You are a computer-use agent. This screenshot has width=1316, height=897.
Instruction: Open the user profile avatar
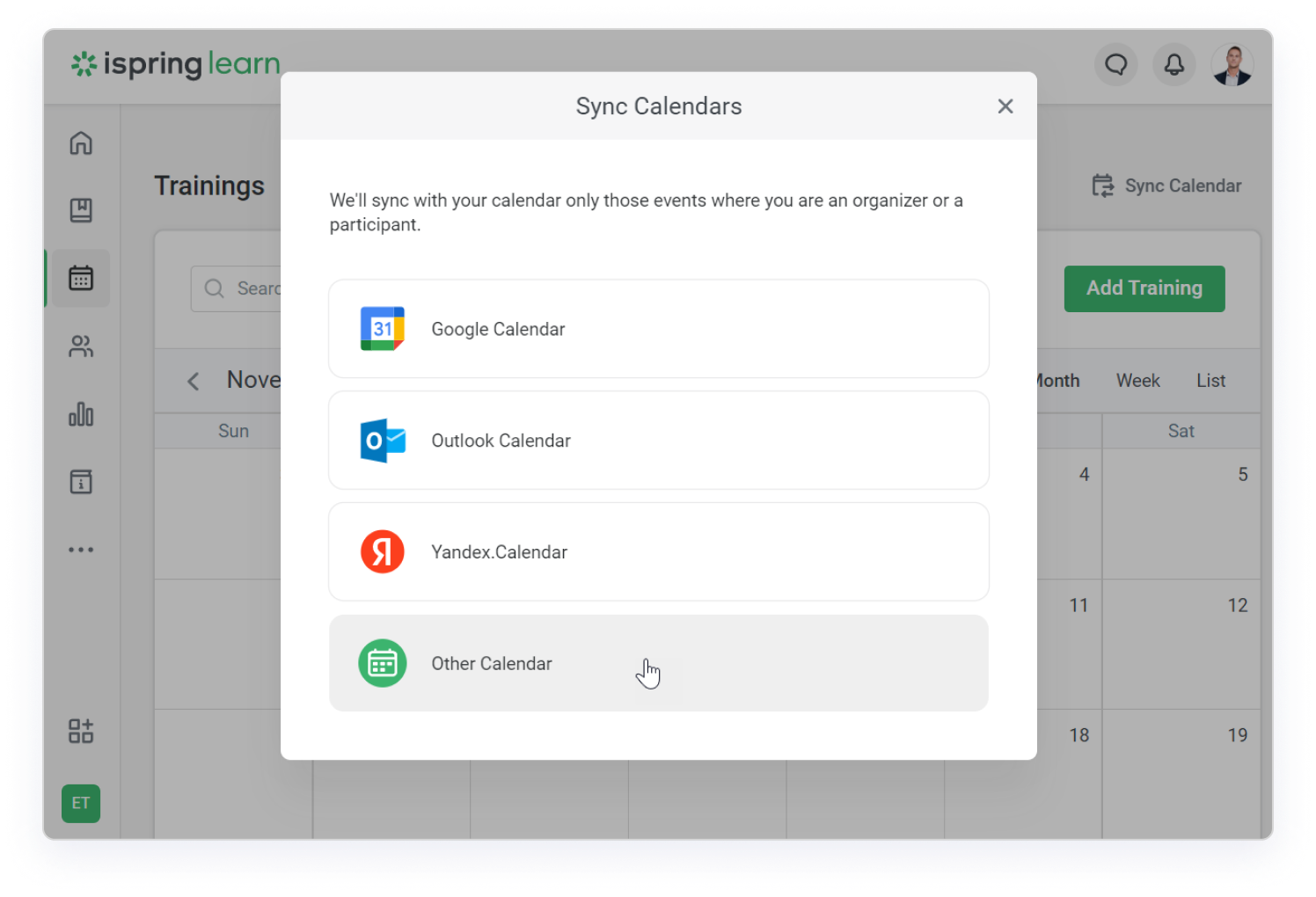[1232, 64]
